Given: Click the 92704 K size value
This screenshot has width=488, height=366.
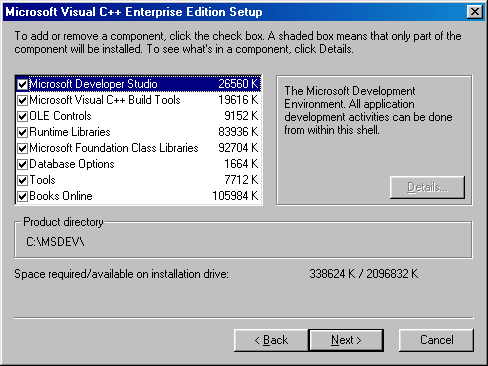Looking at the screenshot, I should coord(238,148).
